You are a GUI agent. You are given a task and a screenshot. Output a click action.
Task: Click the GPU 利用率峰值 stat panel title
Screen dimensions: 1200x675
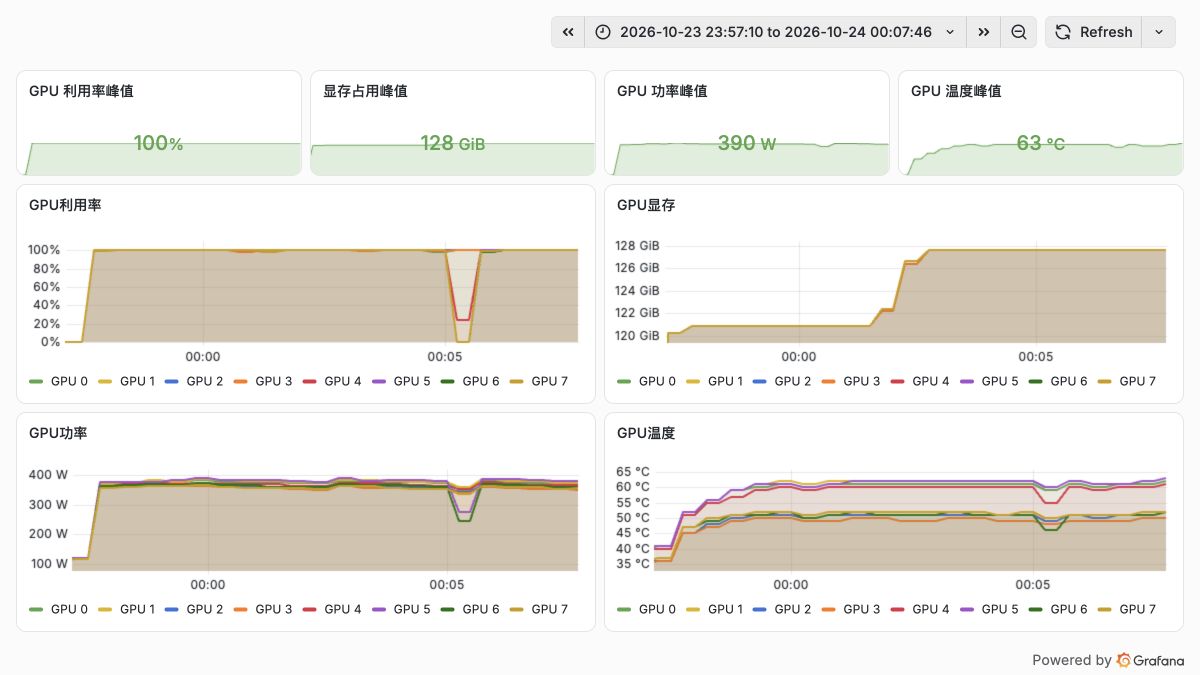[81, 91]
